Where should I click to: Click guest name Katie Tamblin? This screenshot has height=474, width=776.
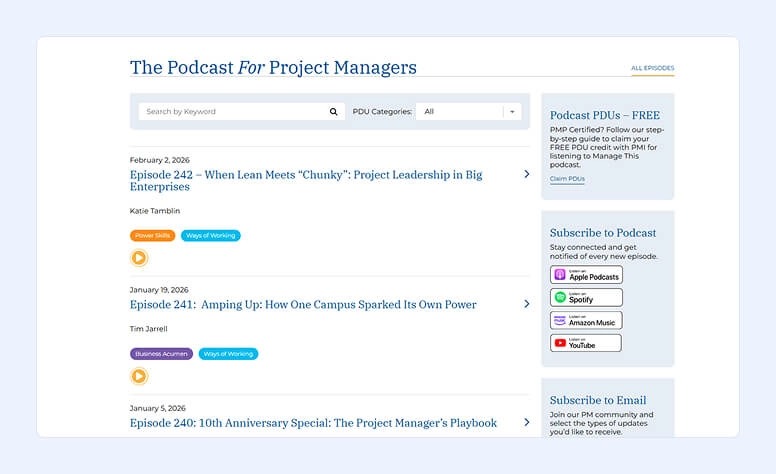point(155,211)
